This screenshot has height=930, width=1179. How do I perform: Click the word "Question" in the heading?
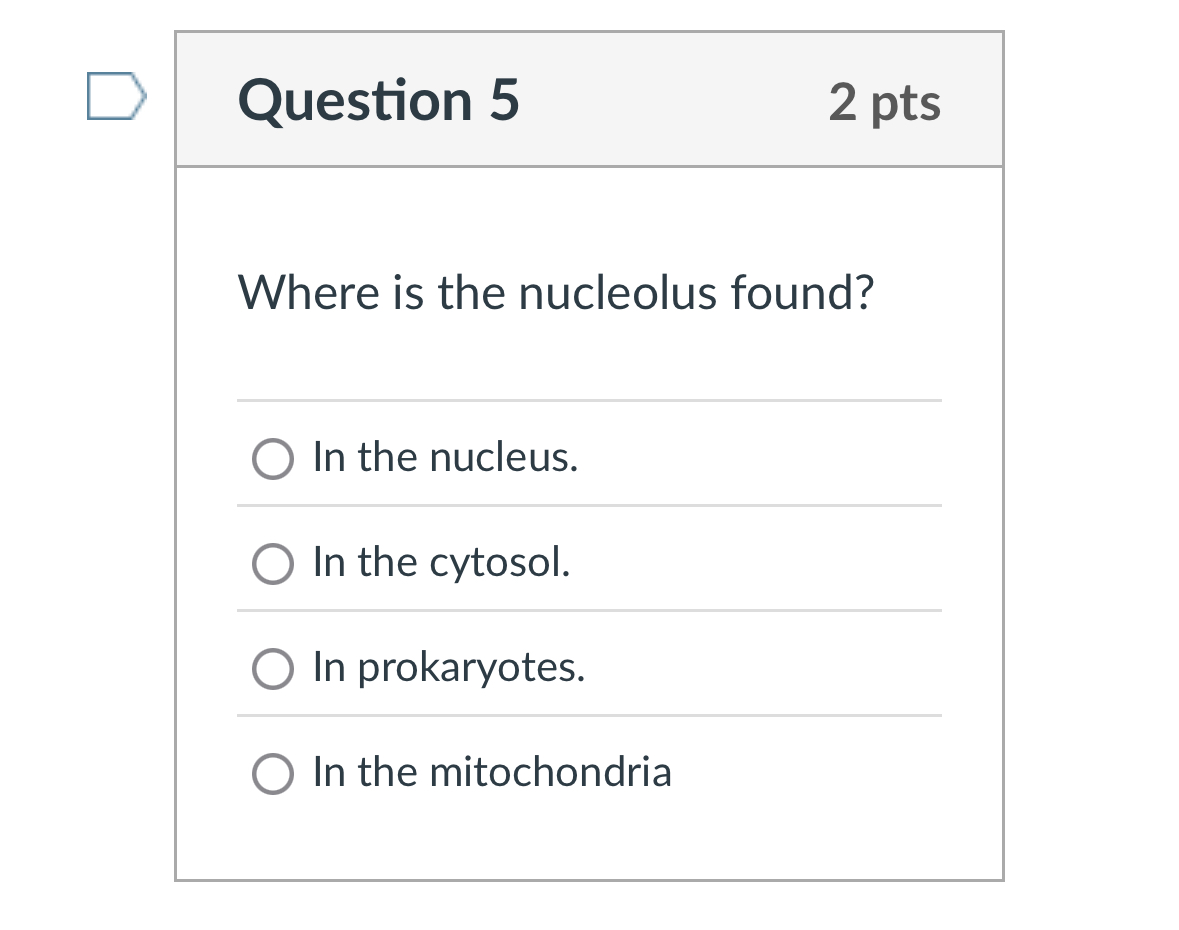[x=355, y=101]
